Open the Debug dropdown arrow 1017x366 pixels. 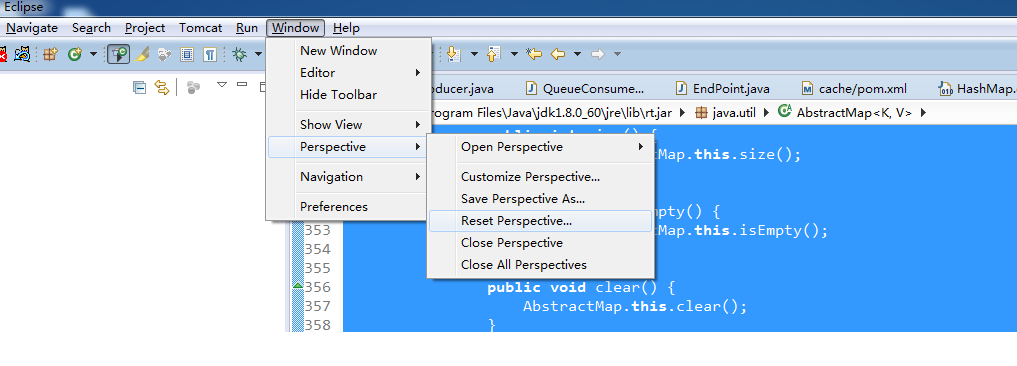click(x=257, y=55)
